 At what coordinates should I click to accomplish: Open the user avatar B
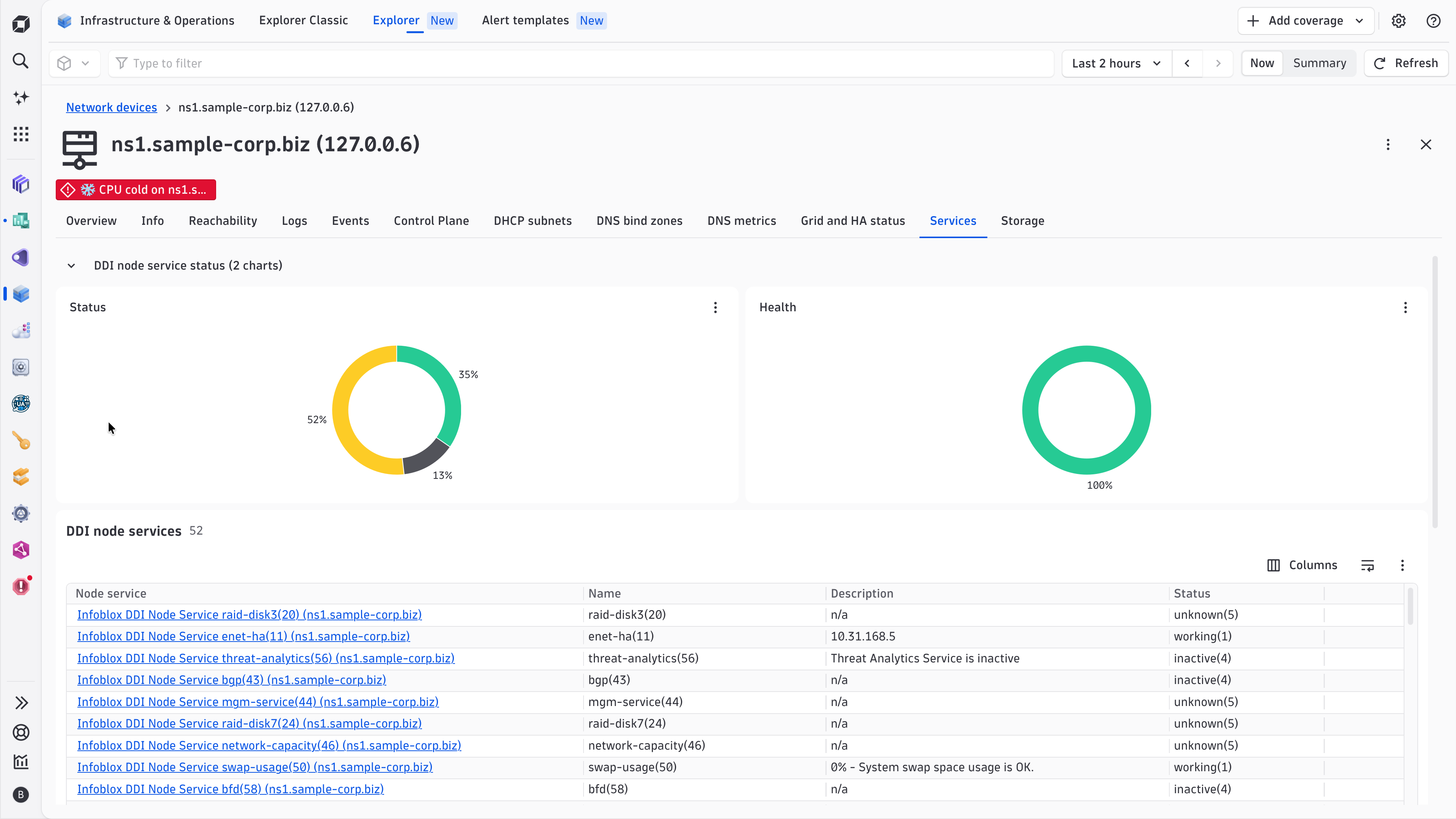pyautogui.click(x=21, y=795)
